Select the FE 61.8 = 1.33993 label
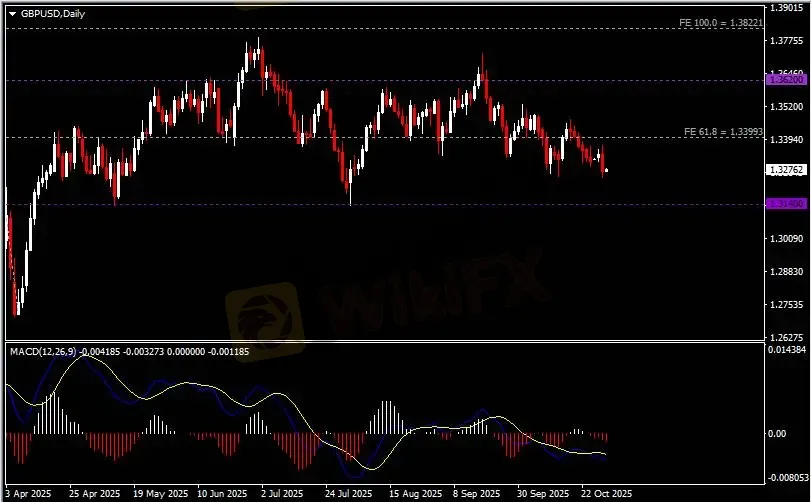 pos(723,132)
